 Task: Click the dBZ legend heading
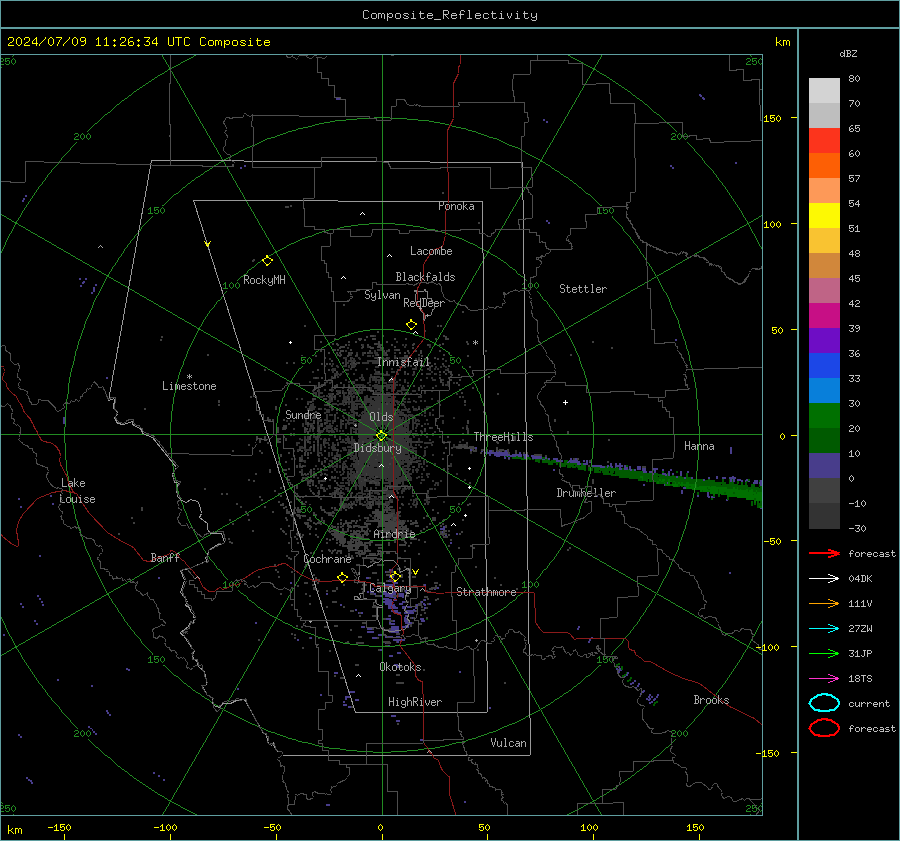848,54
